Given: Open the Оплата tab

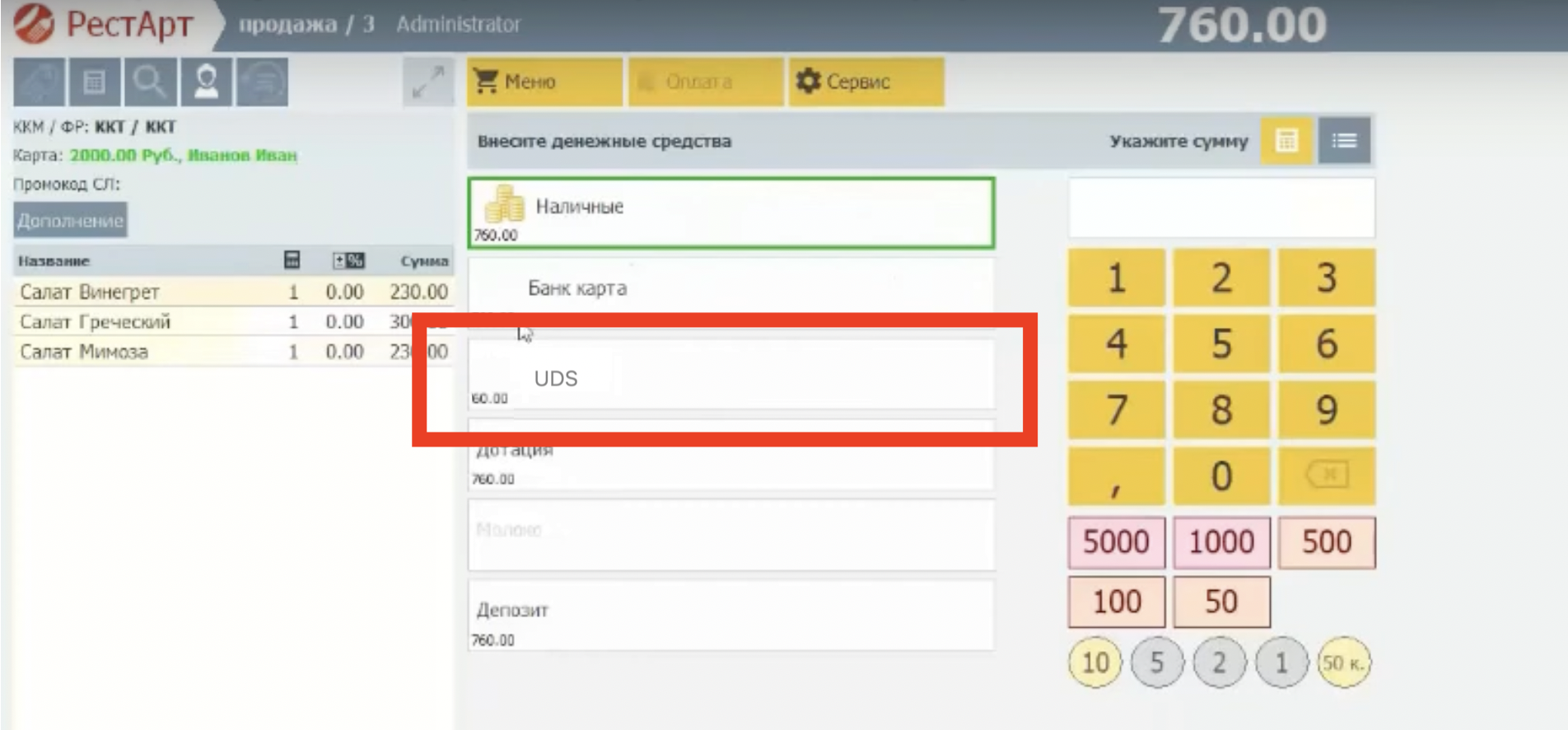Looking at the screenshot, I should (x=705, y=82).
